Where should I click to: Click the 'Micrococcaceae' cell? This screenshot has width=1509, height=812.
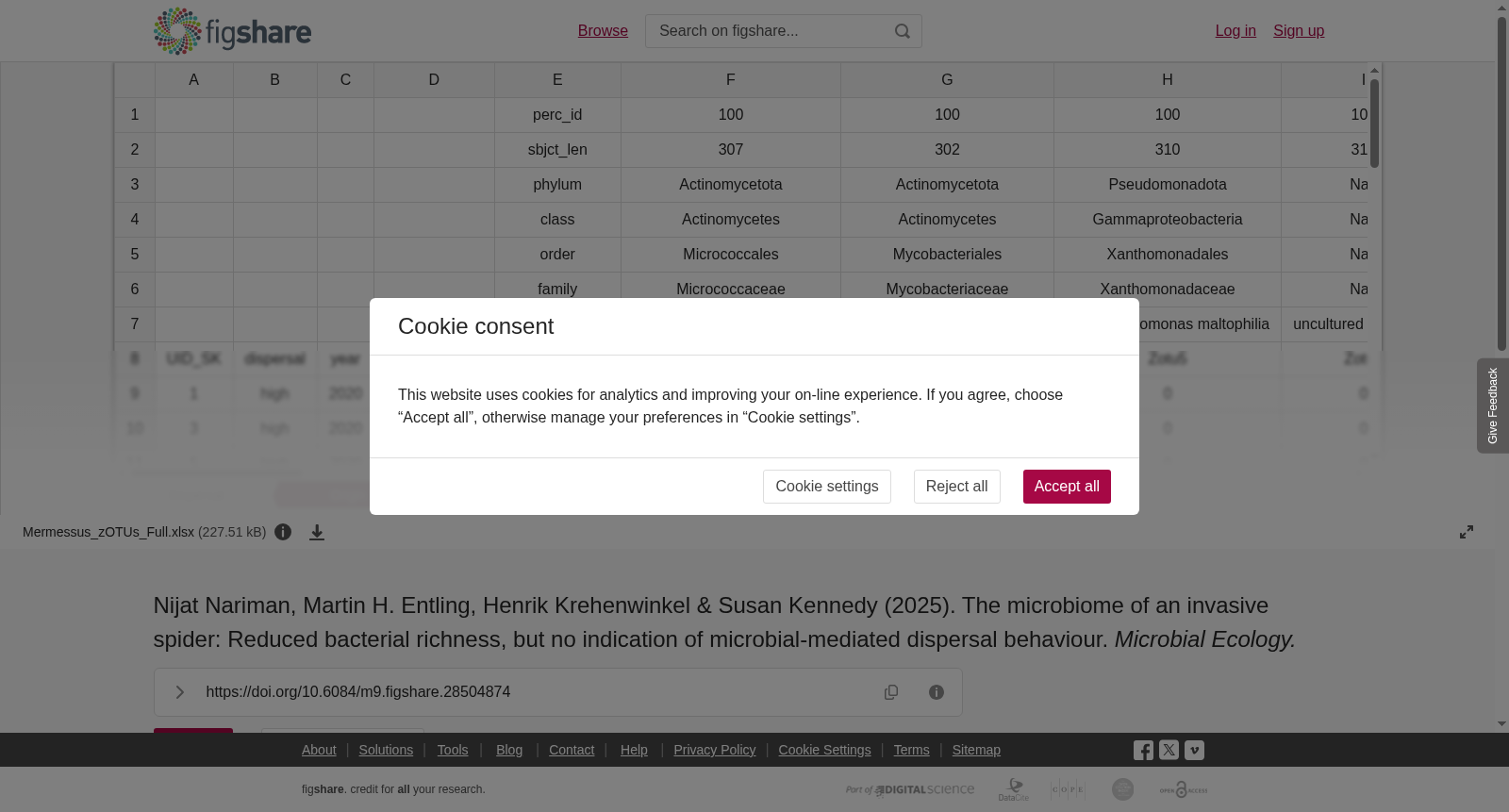pyautogui.click(x=731, y=288)
